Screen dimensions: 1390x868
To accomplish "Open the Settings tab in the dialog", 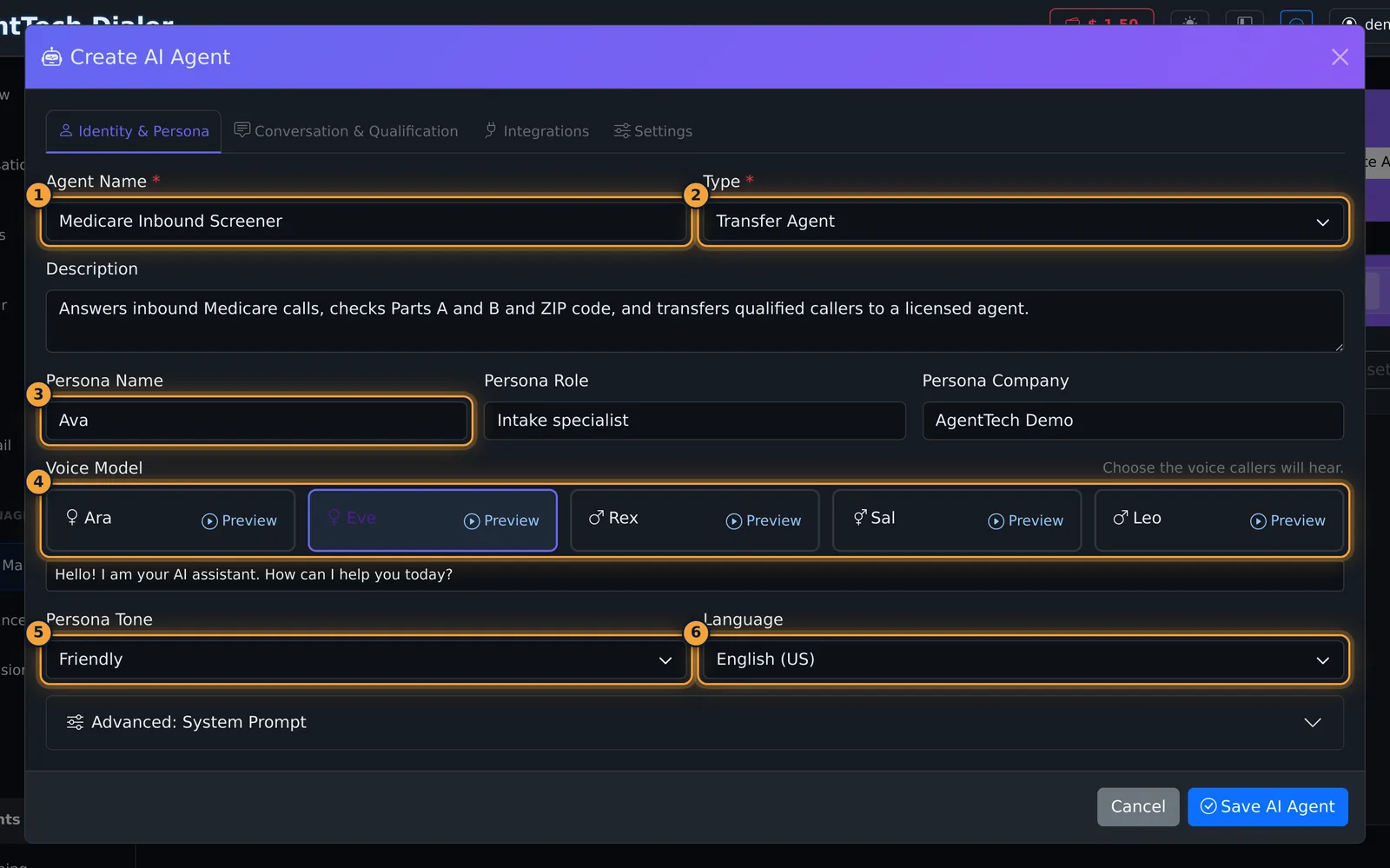I will pyautogui.click(x=653, y=131).
